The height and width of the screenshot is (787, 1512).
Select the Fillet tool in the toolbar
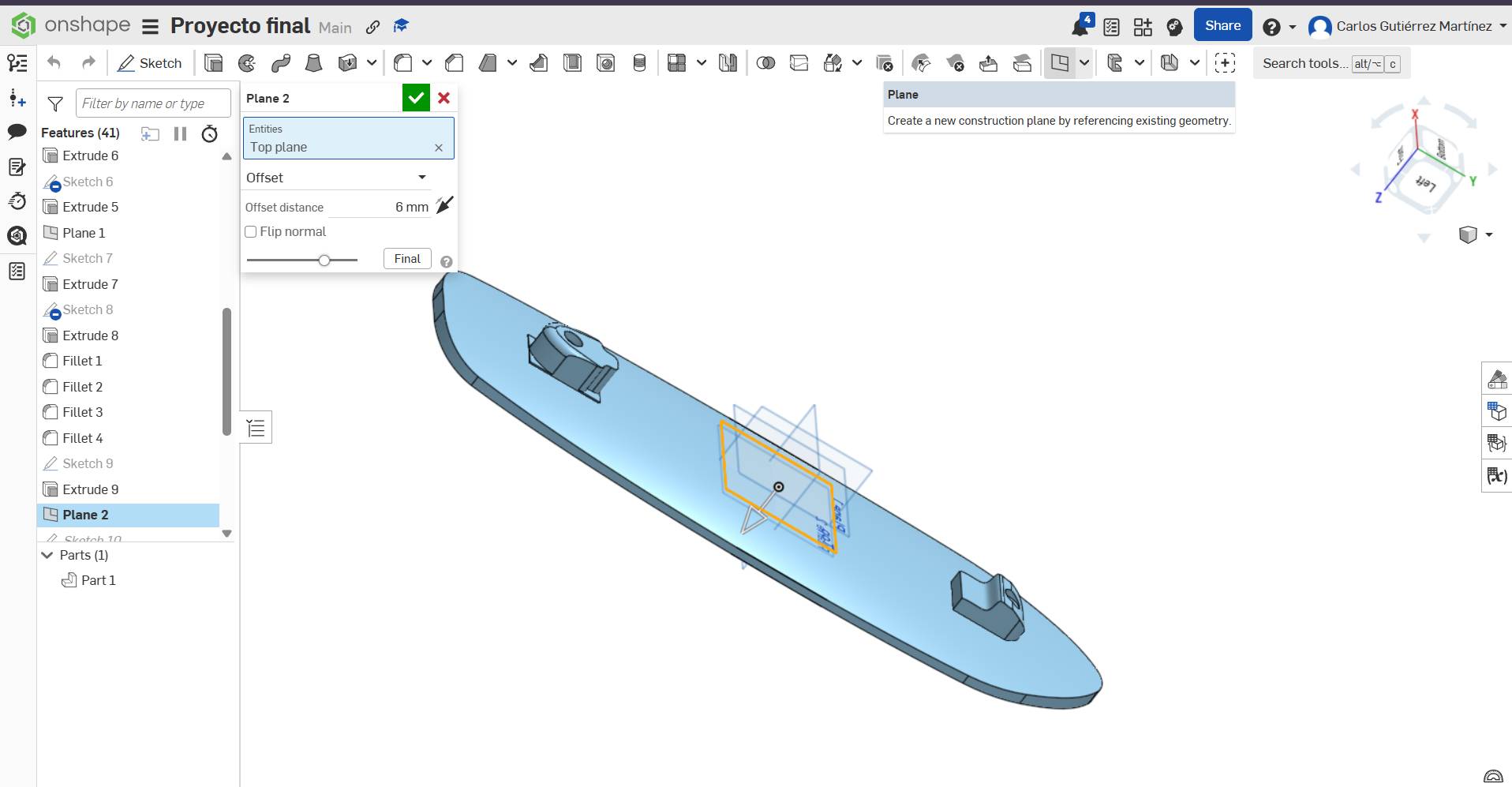pyautogui.click(x=402, y=63)
